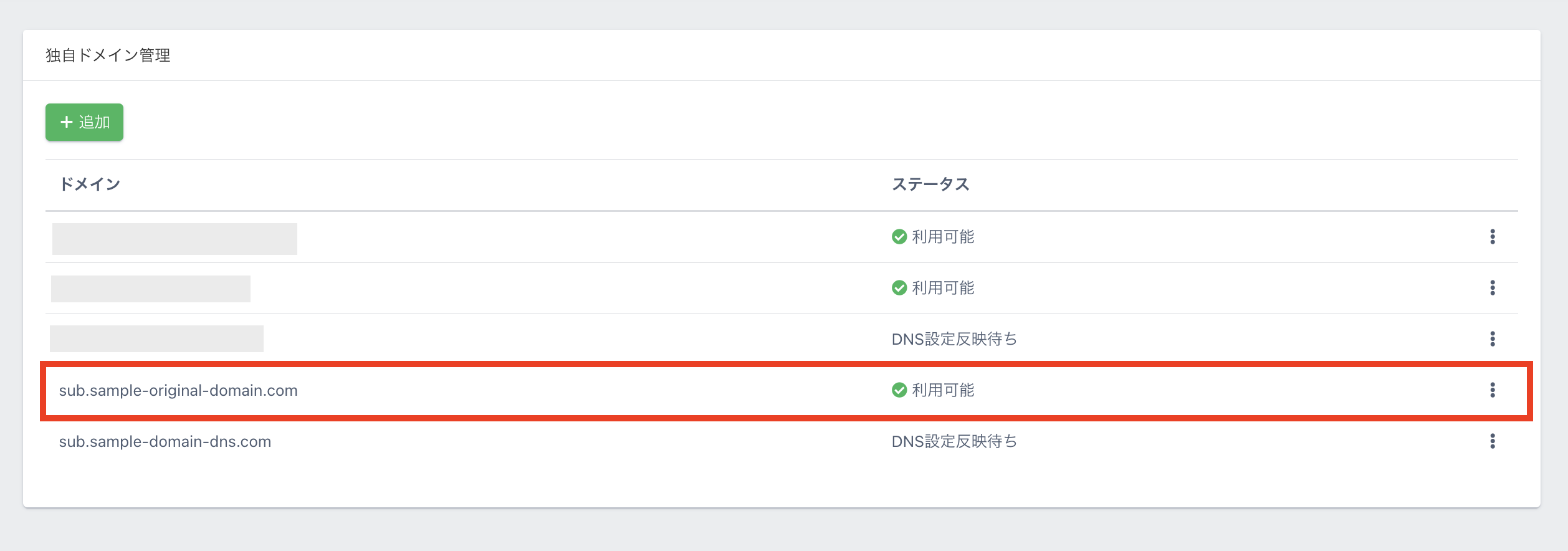The height and width of the screenshot is (551, 1568).
Task: Click green checkmark icon in second row
Action: [x=899, y=288]
